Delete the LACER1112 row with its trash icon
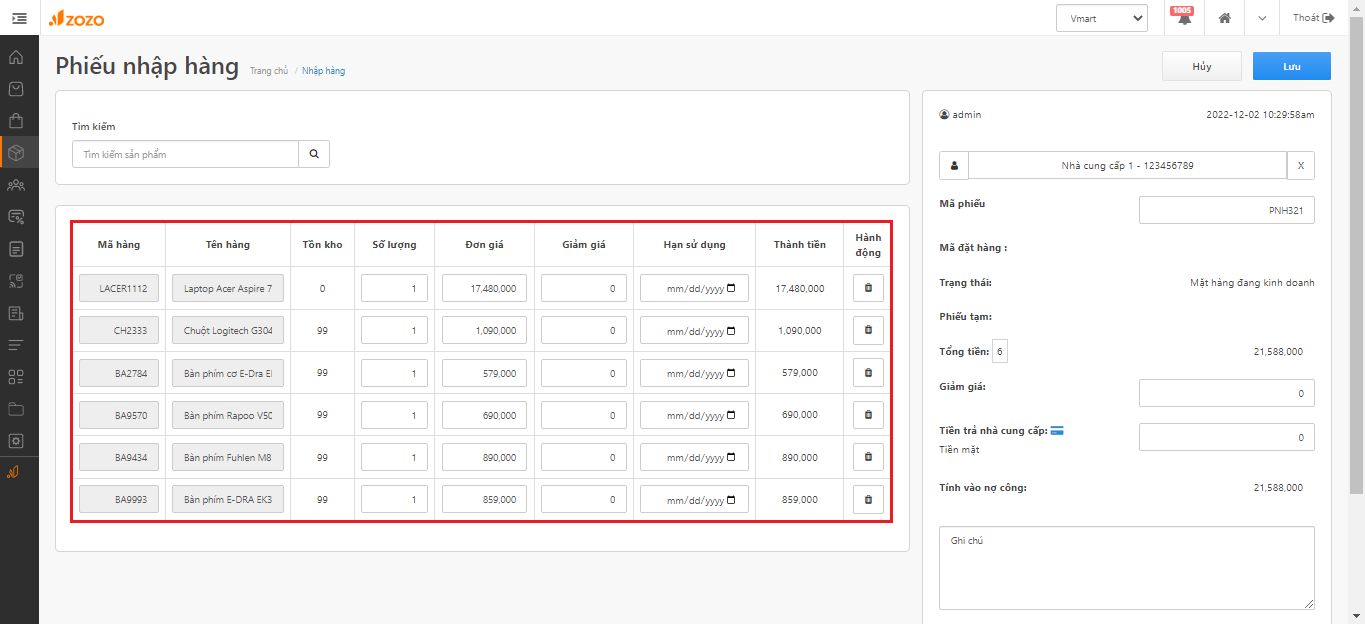The height and width of the screenshot is (624, 1365). (868, 288)
